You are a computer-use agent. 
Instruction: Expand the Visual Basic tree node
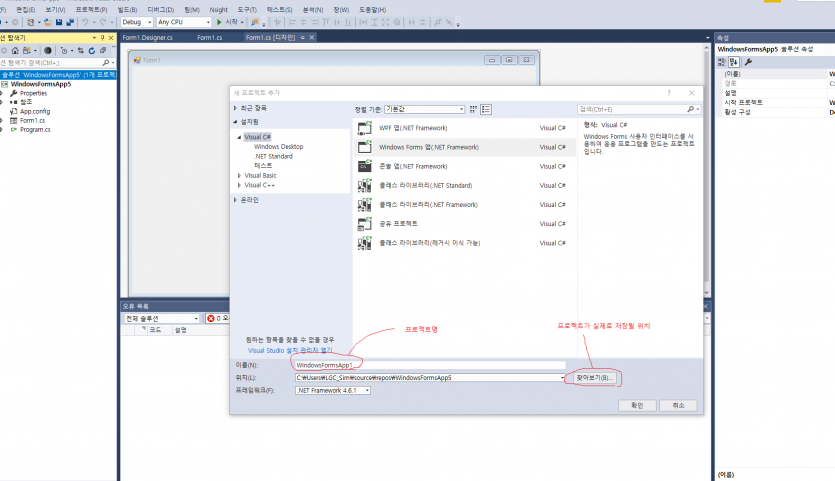click(x=239, y=175)
